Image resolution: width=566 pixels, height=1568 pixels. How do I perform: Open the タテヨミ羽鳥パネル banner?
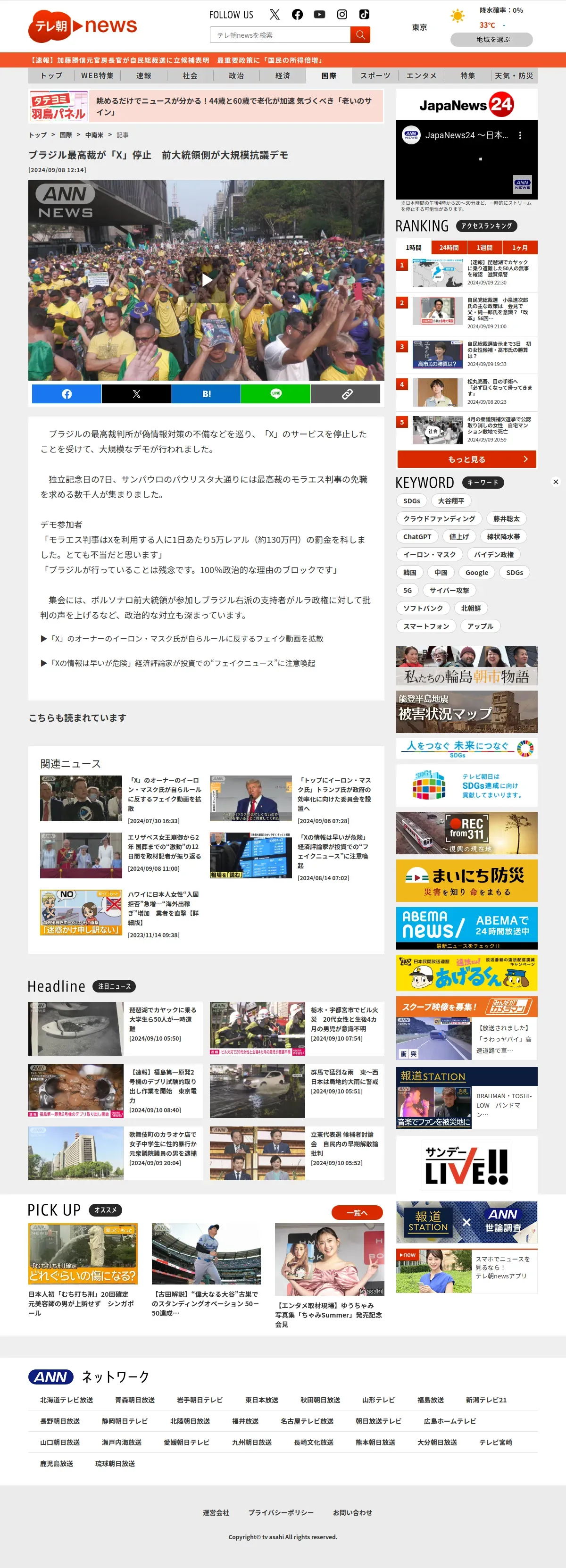pyautogui.click(x=206, y=107)
